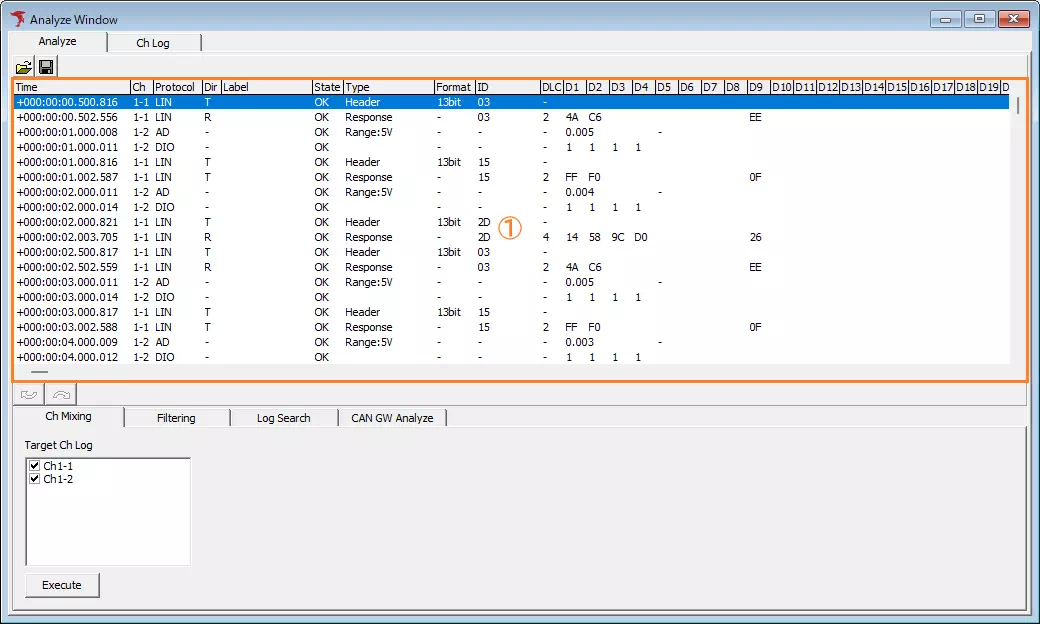Viewport: 1040px width, 624px height.
Task: Uncheck Ch1-1 in Target Ch Log
Action: tap(34, 466)
